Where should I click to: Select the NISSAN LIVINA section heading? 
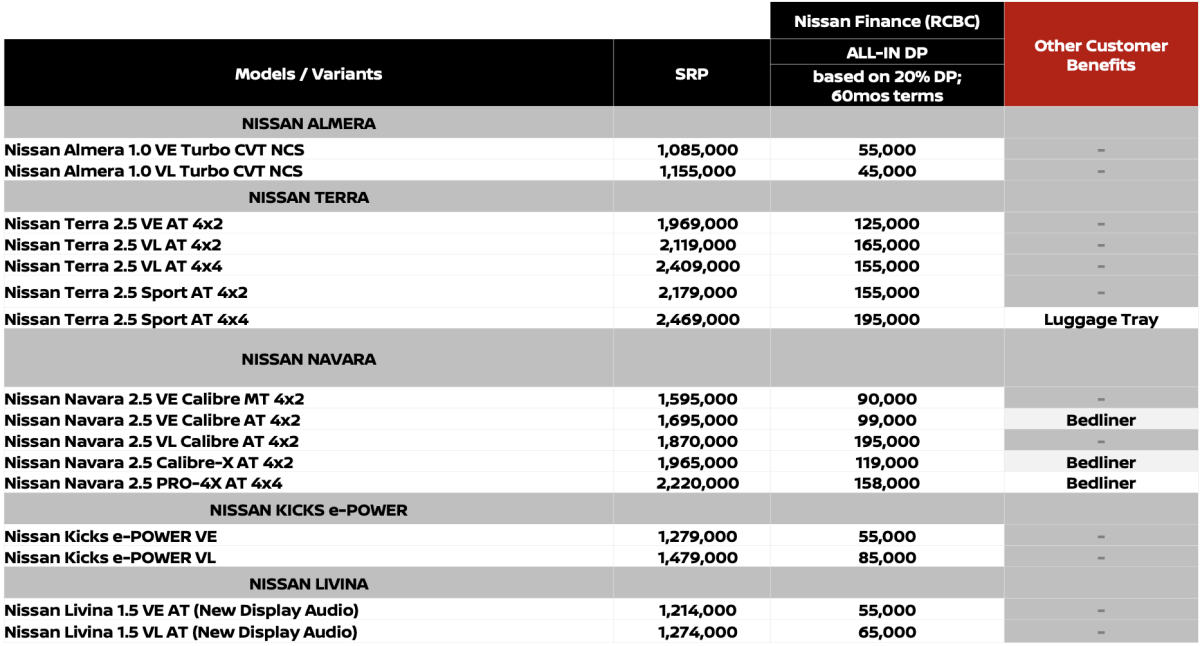click(308, 584)
